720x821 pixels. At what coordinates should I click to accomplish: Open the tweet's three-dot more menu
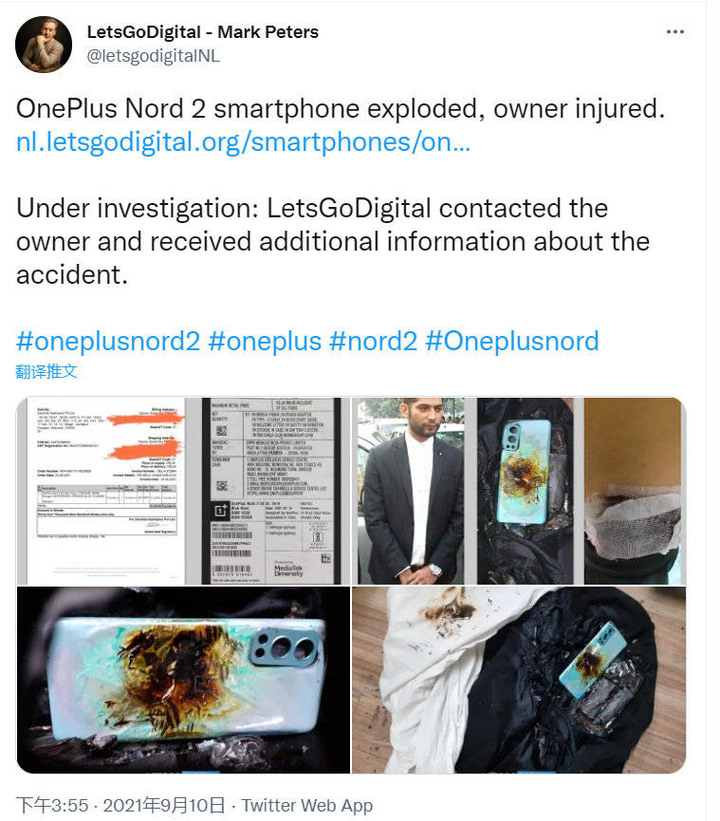tap(675, 32)
